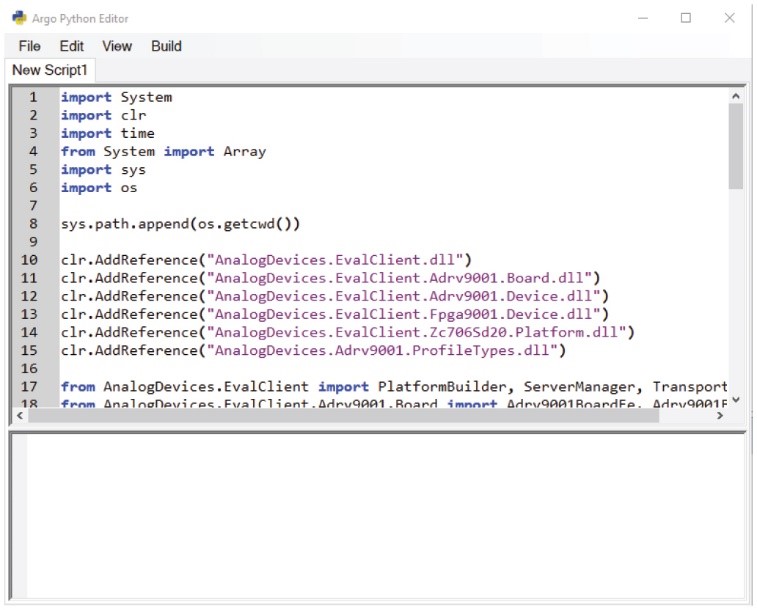The width and height of the screenshot is (757, 610).
Task: Click the code editor's scroll up arrow
Action: pos(736,96)
